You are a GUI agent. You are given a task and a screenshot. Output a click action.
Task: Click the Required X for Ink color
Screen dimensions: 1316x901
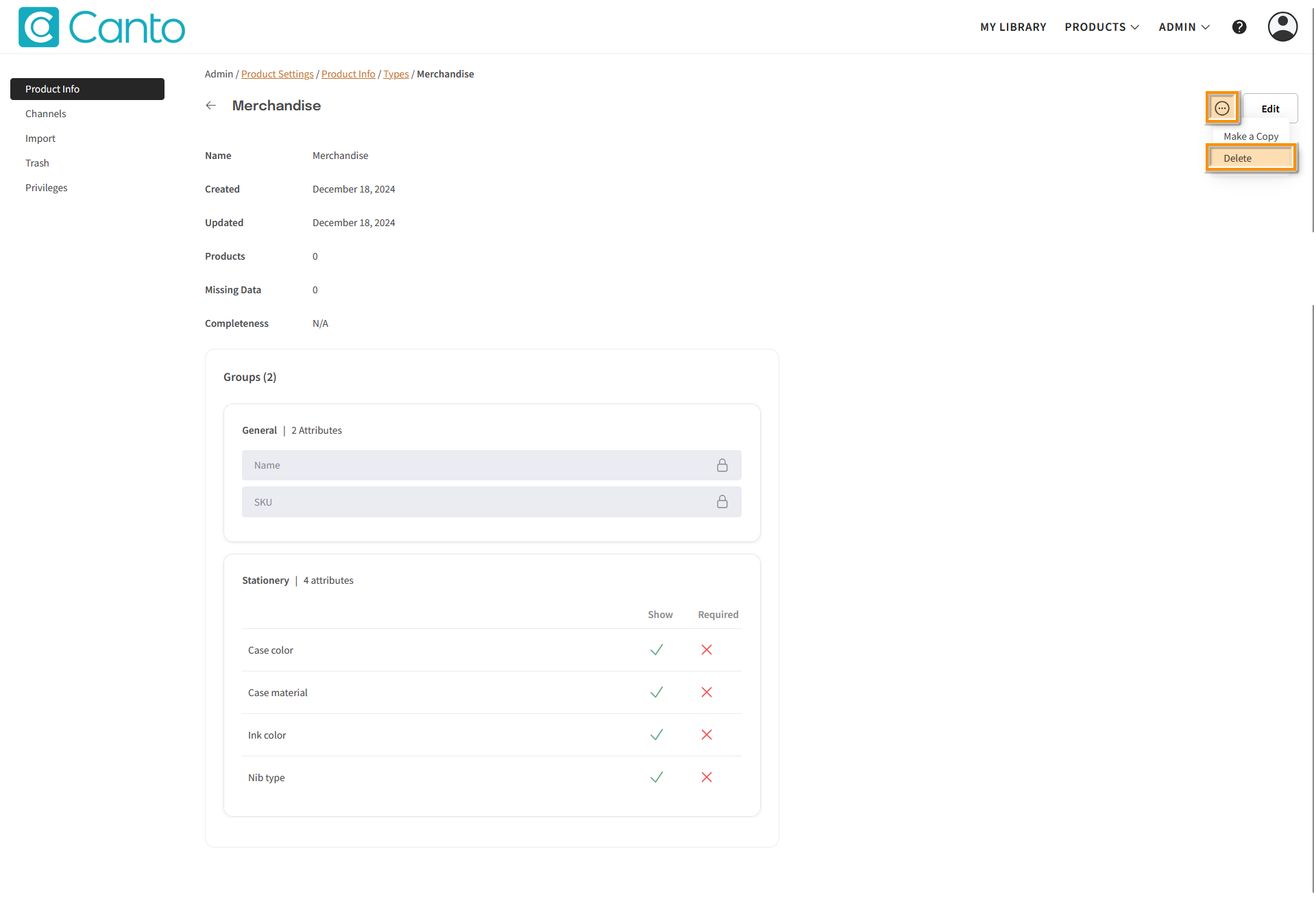[x=706, y=735]
